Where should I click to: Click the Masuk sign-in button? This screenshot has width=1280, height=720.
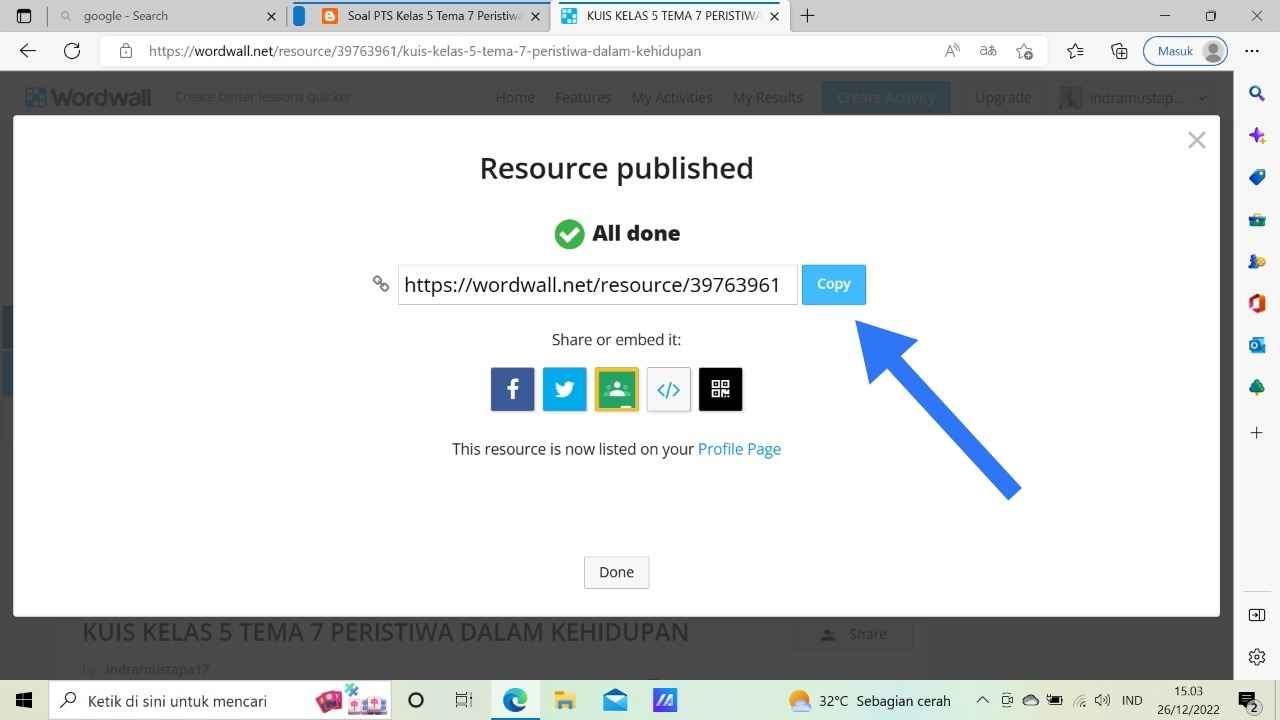tap(1185, 51)
